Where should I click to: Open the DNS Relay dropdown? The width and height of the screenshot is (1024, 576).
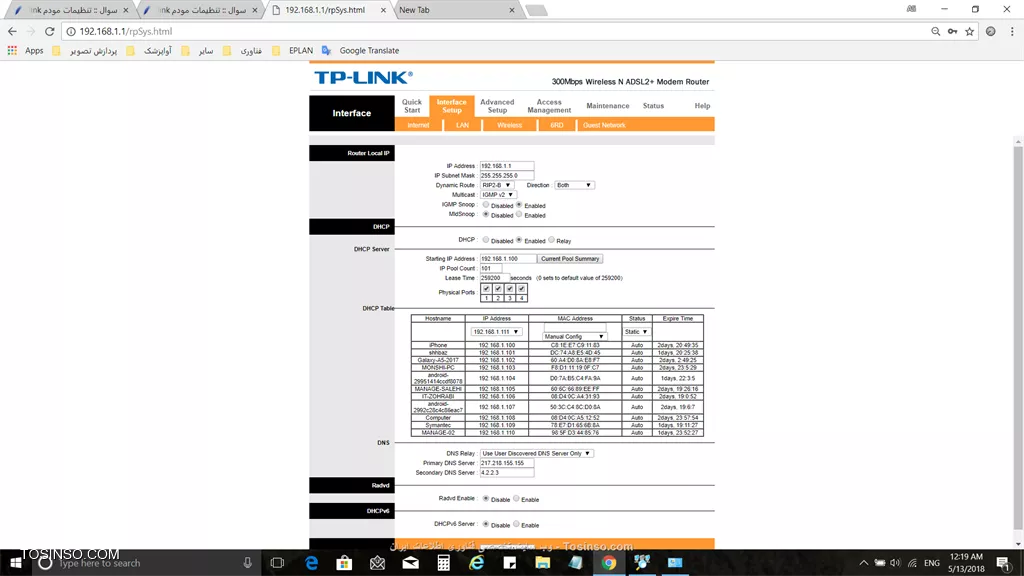(x=536, y=453)
